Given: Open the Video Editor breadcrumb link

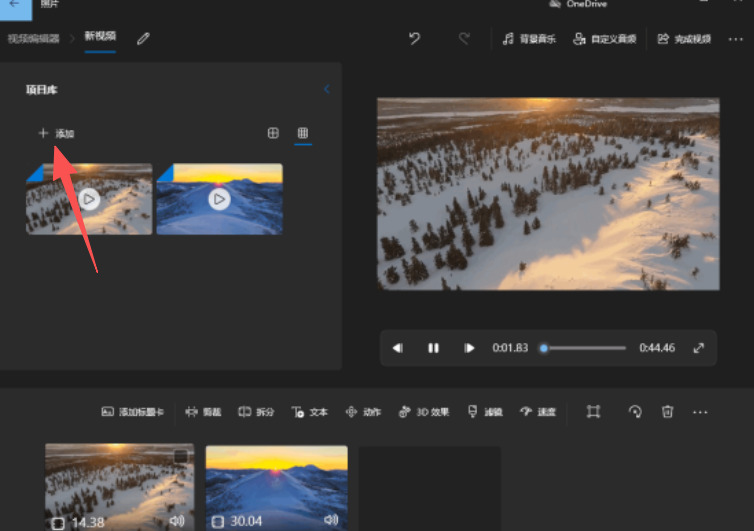Looking at the screenshot, I should tap(34, 38).
